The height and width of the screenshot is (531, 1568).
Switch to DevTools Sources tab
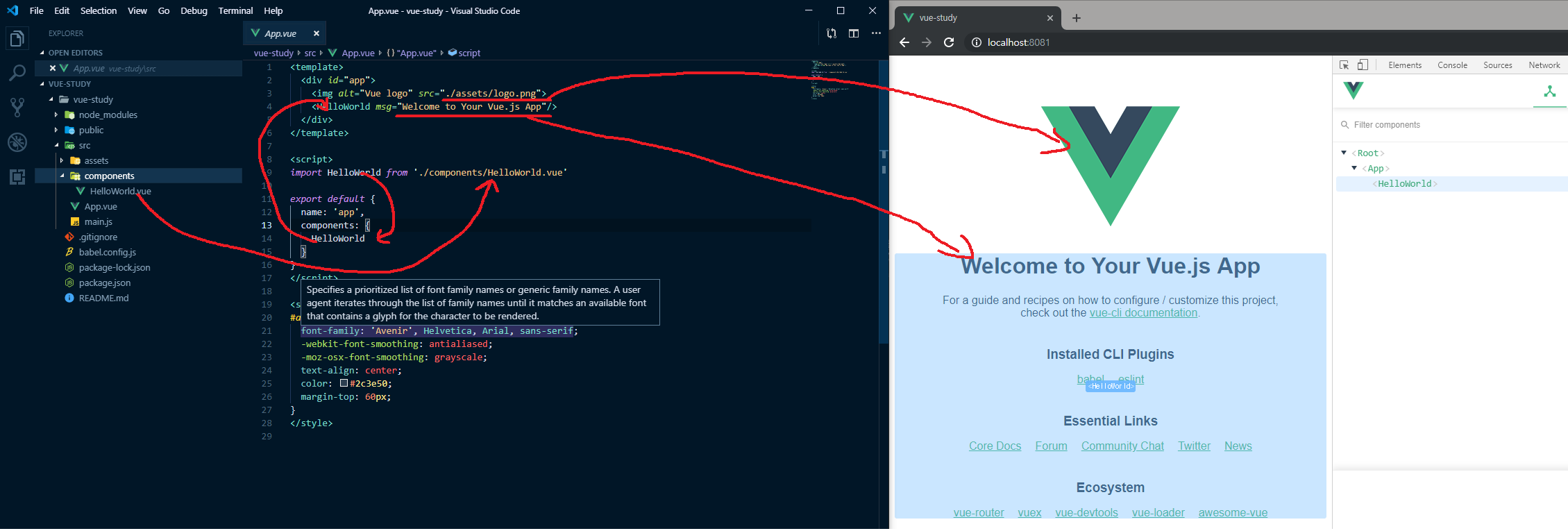point(1498,65)
